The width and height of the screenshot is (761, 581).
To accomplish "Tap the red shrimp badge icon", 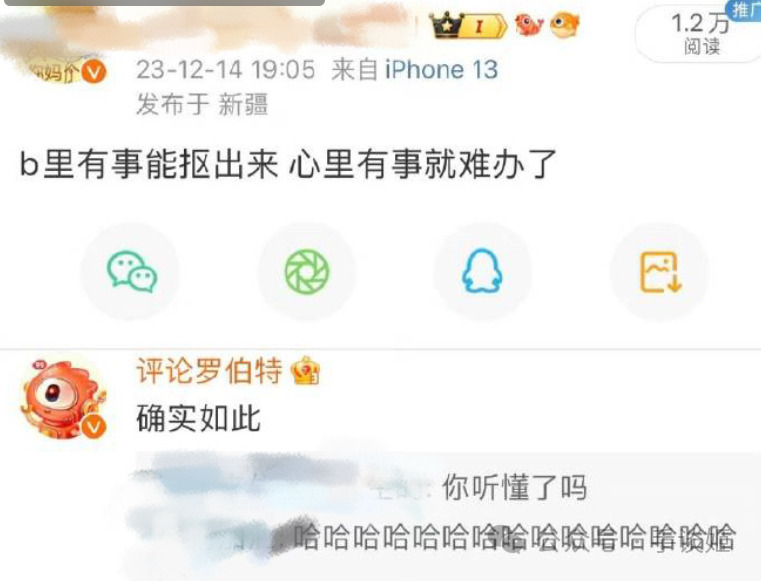I will [529, 25].
